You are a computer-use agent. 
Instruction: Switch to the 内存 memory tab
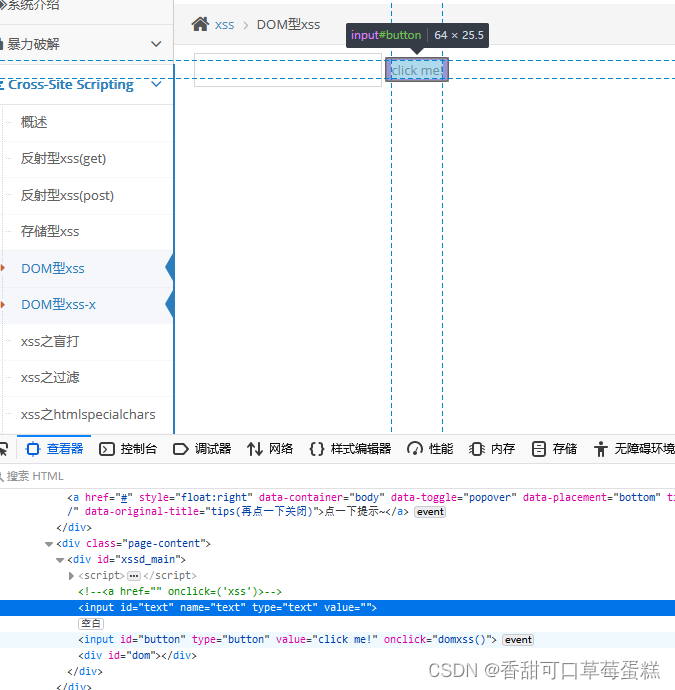pos(492,449)
